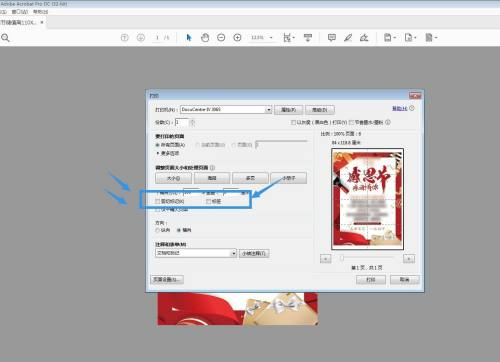Click the printer Properties button
Image resolution: width=500 pixels, height=362 pixels.
pos(288,110)
